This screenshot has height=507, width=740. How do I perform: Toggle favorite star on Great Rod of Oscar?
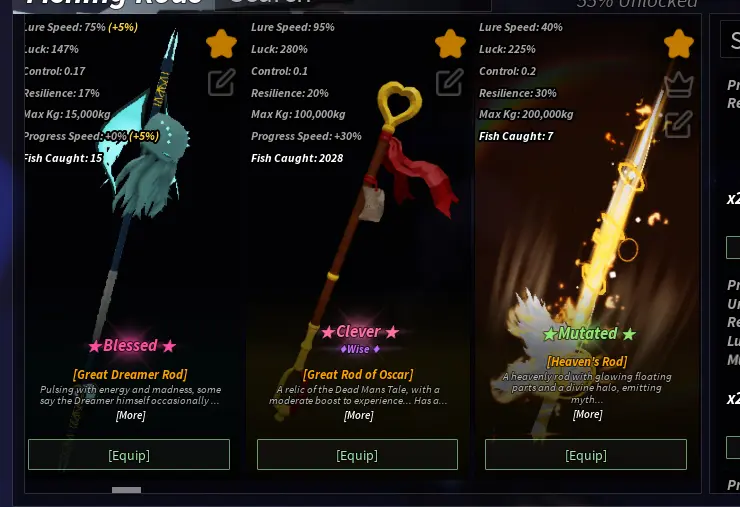450,43
